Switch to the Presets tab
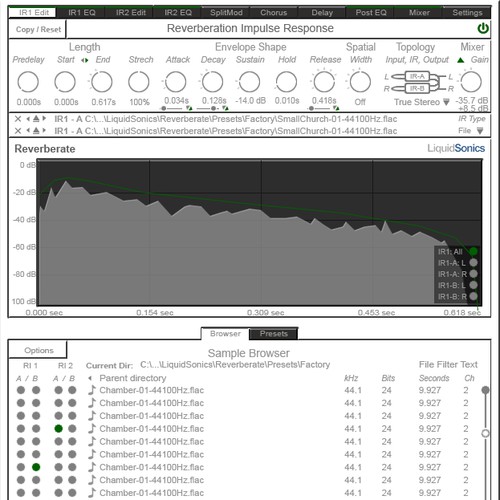Screen dimensions: 500x500 (274, 334)
